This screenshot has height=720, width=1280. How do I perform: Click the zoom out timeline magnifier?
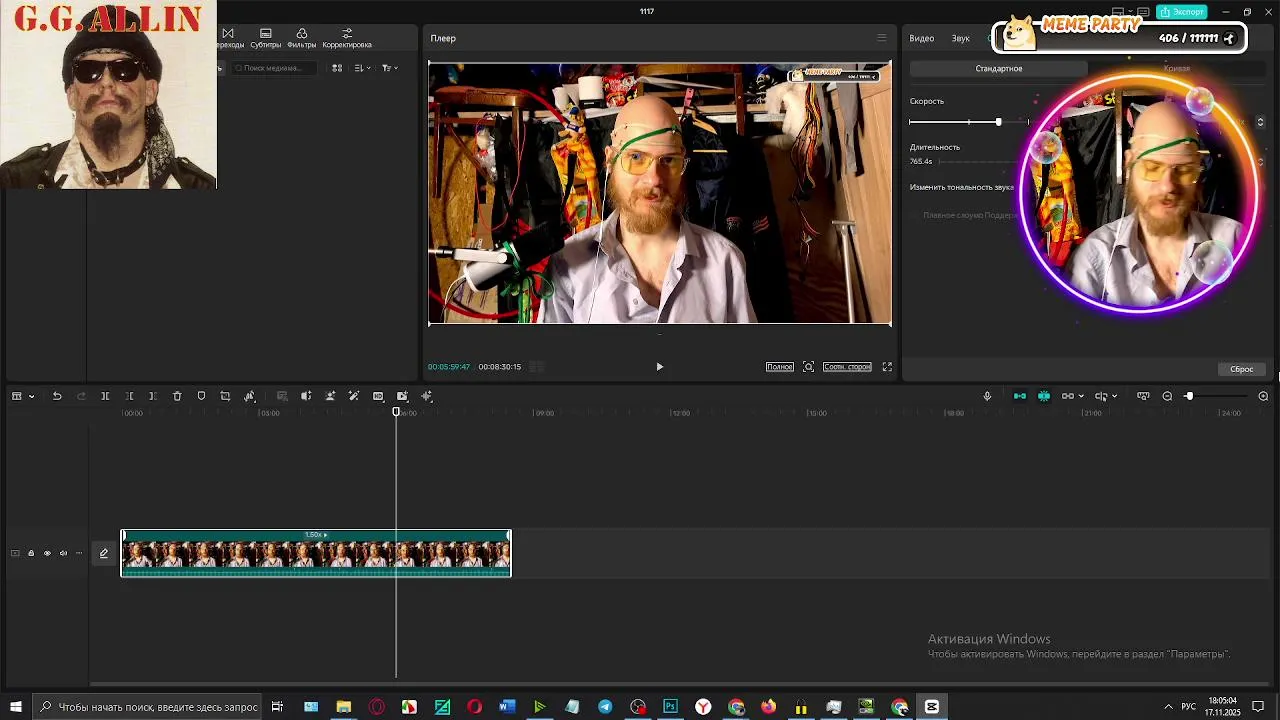point(1167,396)
